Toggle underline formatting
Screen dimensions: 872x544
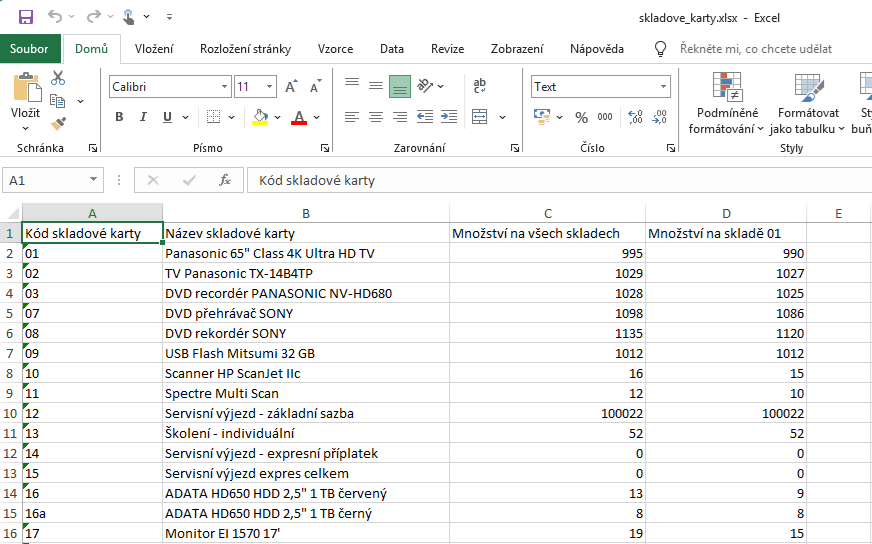[x=167, y=117]
